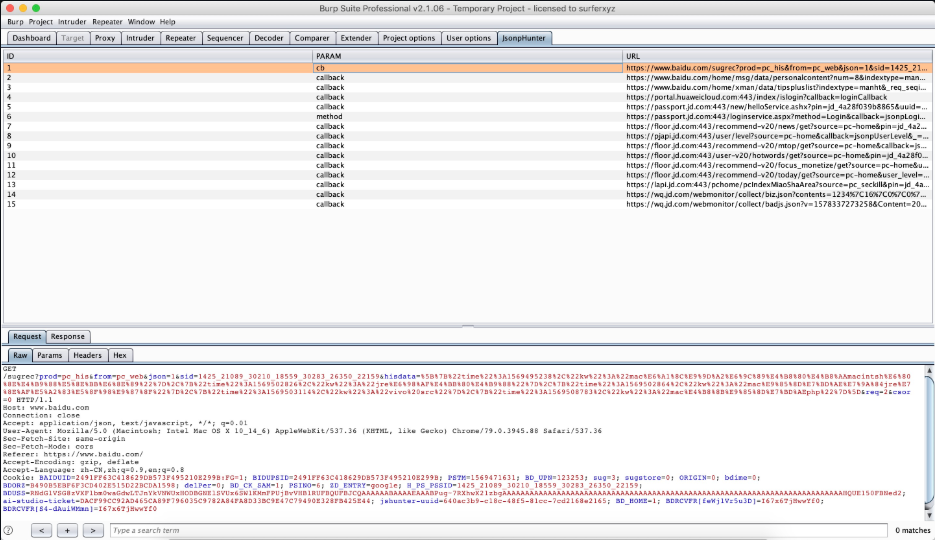Focus the search term input field
The width and height of the screenshot is (935, 540).
point(498,530)
